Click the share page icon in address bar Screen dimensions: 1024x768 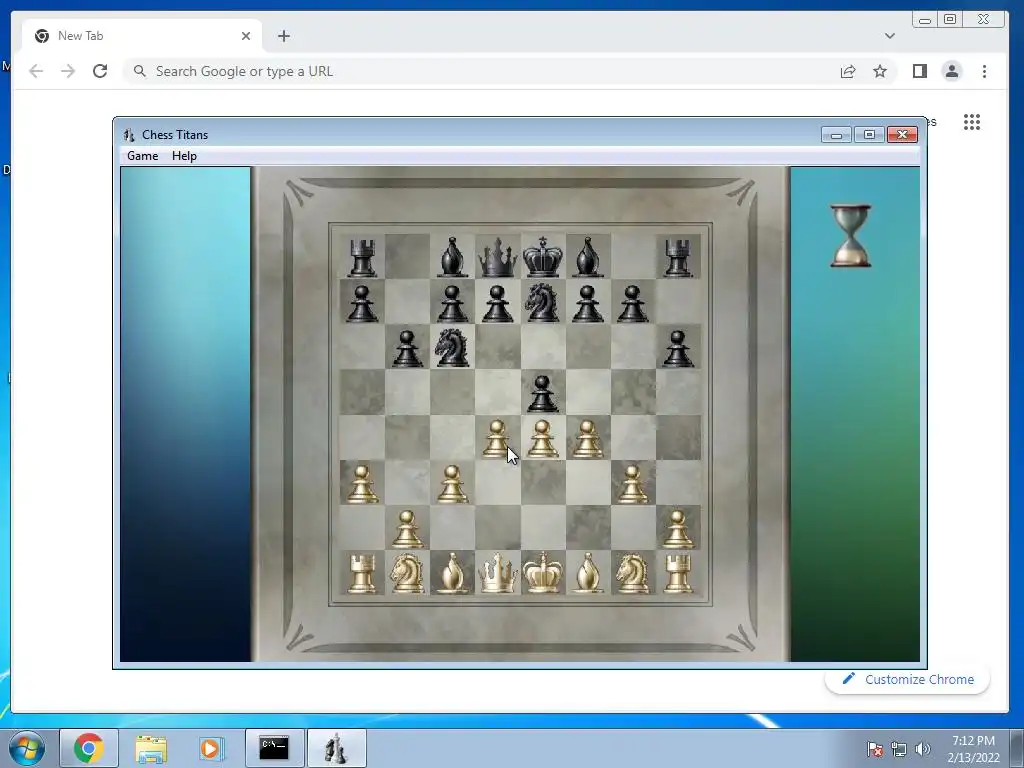coord(848,71)
